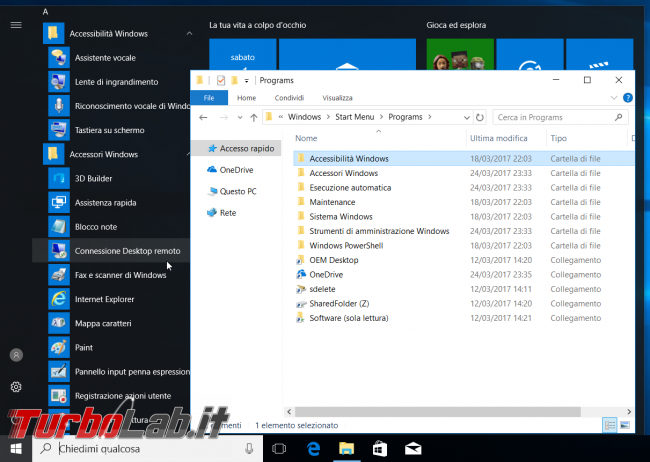Open the user account icon in Start

16,355
